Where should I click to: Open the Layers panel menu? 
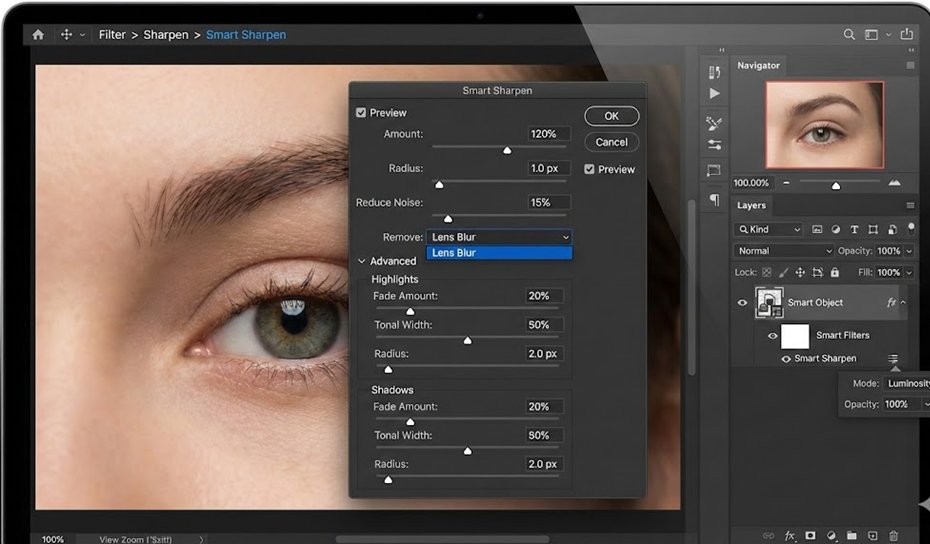pos(910,205)
